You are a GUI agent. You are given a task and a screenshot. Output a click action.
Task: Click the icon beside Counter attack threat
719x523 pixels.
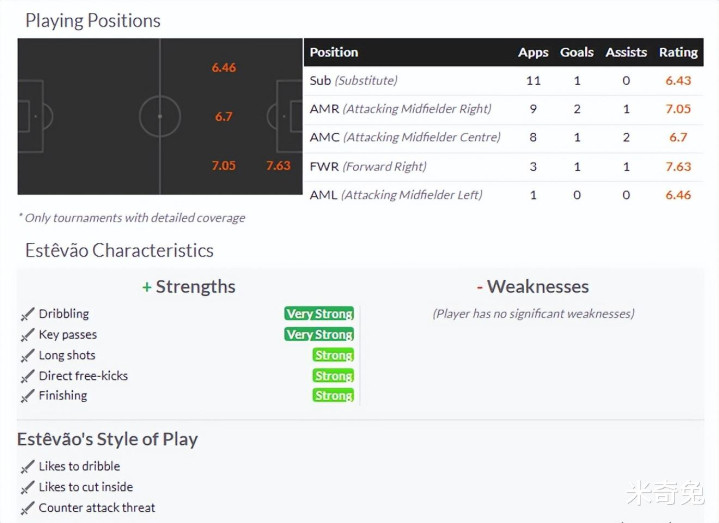coord(27,508)
